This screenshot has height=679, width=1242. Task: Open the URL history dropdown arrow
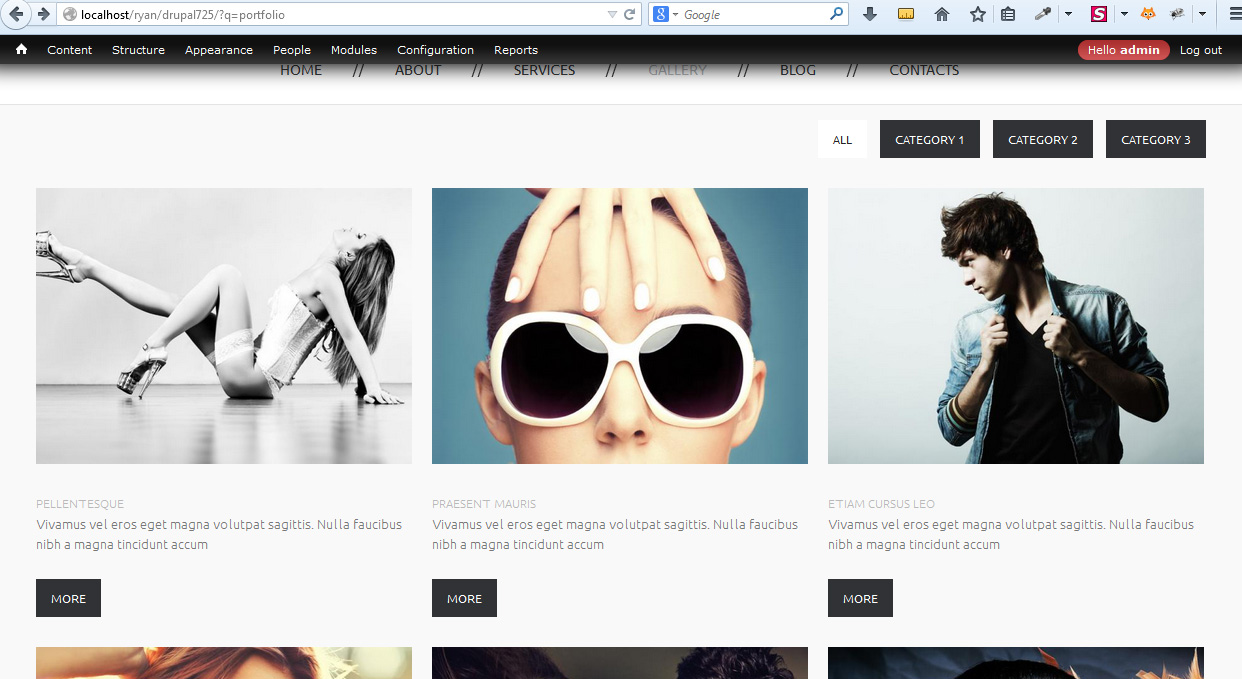tap(612, 14)
